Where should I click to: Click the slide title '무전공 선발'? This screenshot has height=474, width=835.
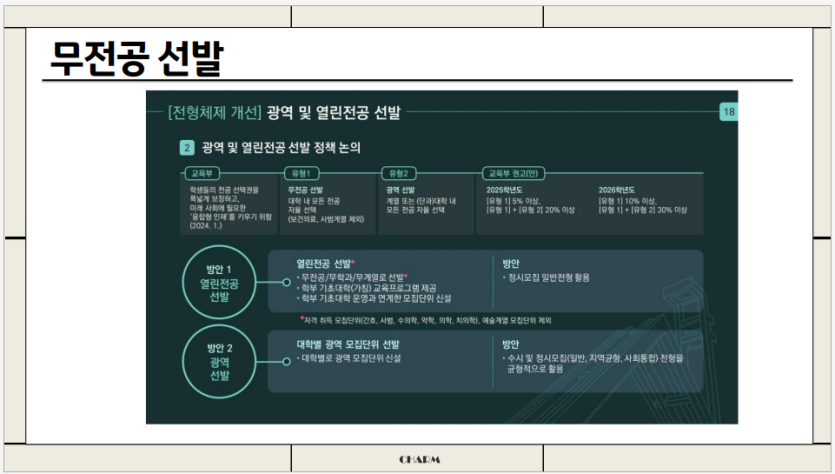click(137, 58)
